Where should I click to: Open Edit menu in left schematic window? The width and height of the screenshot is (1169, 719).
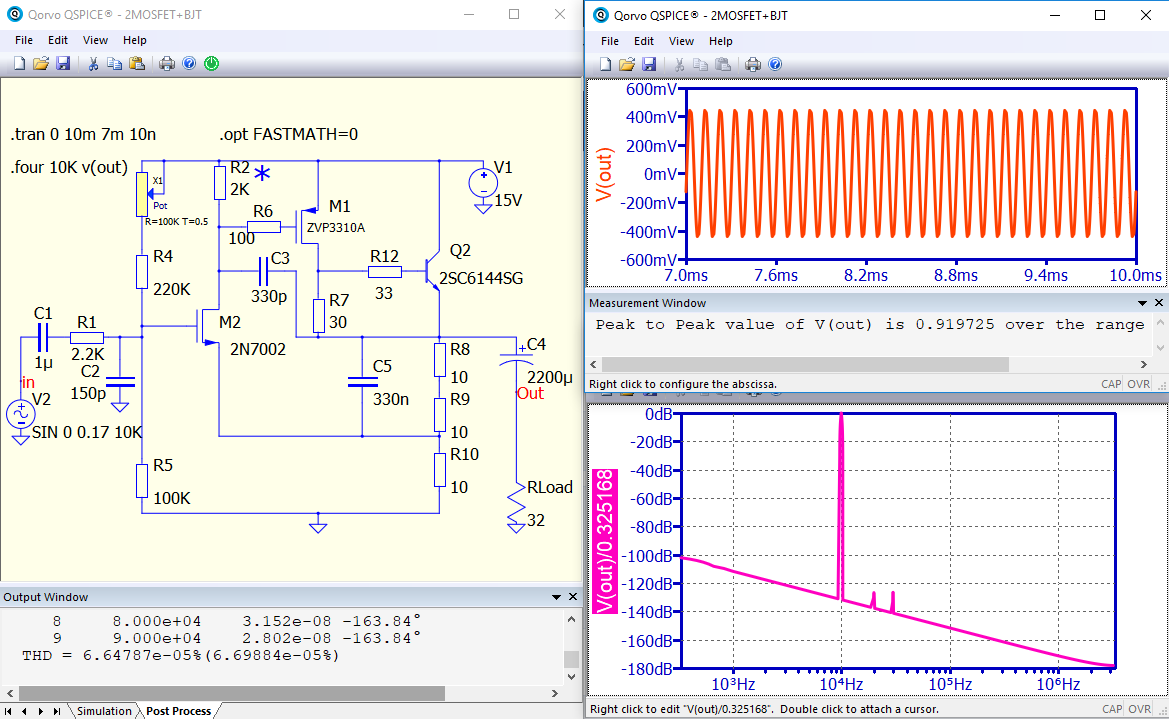[x=57, y=40]
